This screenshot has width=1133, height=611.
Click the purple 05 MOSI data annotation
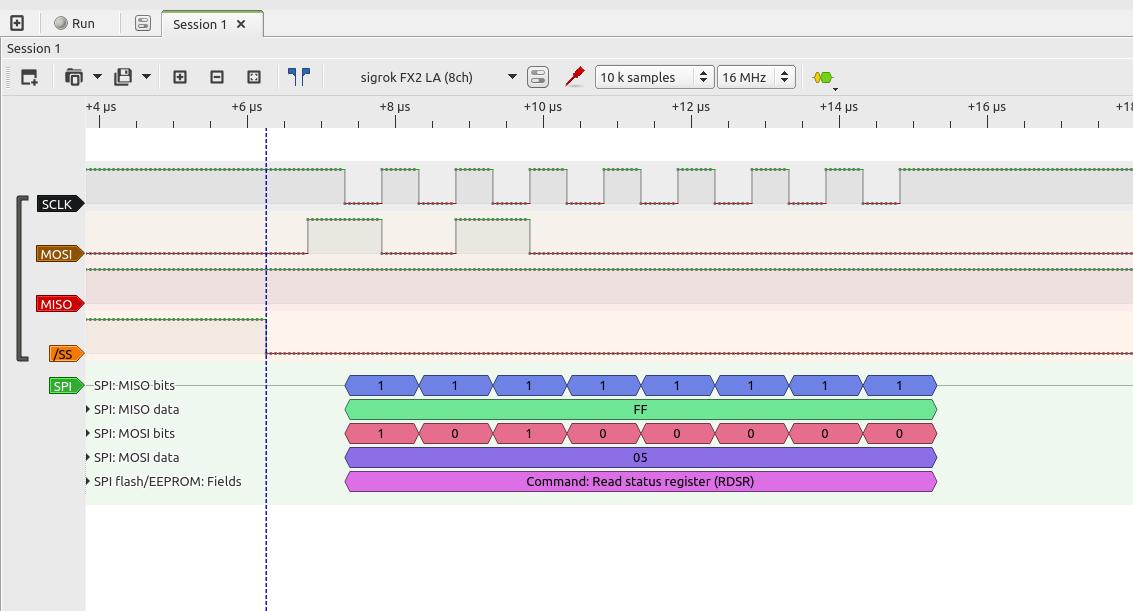[641, 457]
